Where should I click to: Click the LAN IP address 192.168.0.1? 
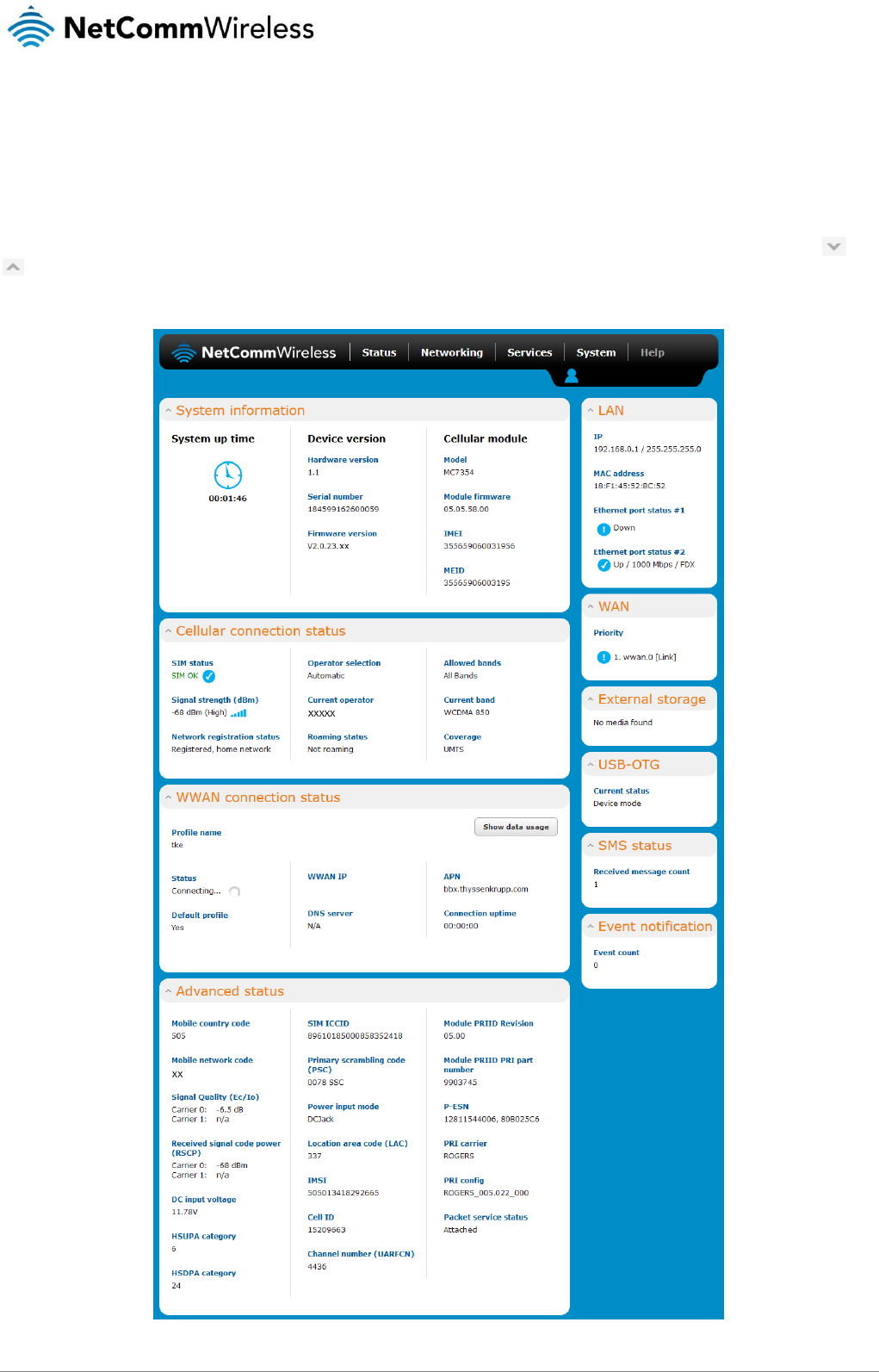point(616,449)
